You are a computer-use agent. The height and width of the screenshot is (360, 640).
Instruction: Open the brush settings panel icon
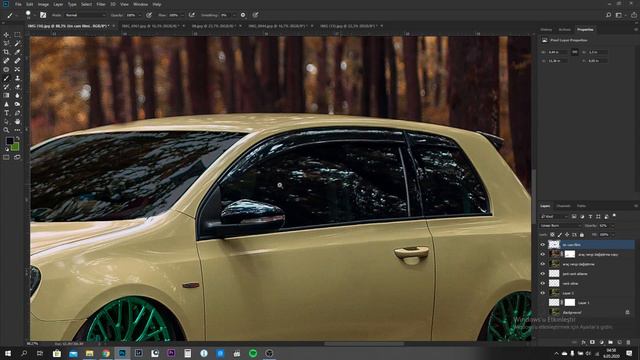(x=43, y=15)
